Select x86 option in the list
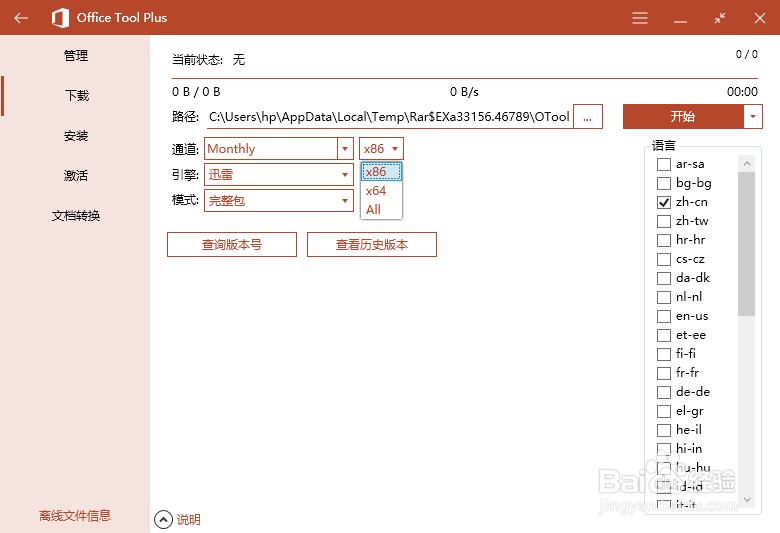Screen dimensions: 780x533 [x=381, y=172]
